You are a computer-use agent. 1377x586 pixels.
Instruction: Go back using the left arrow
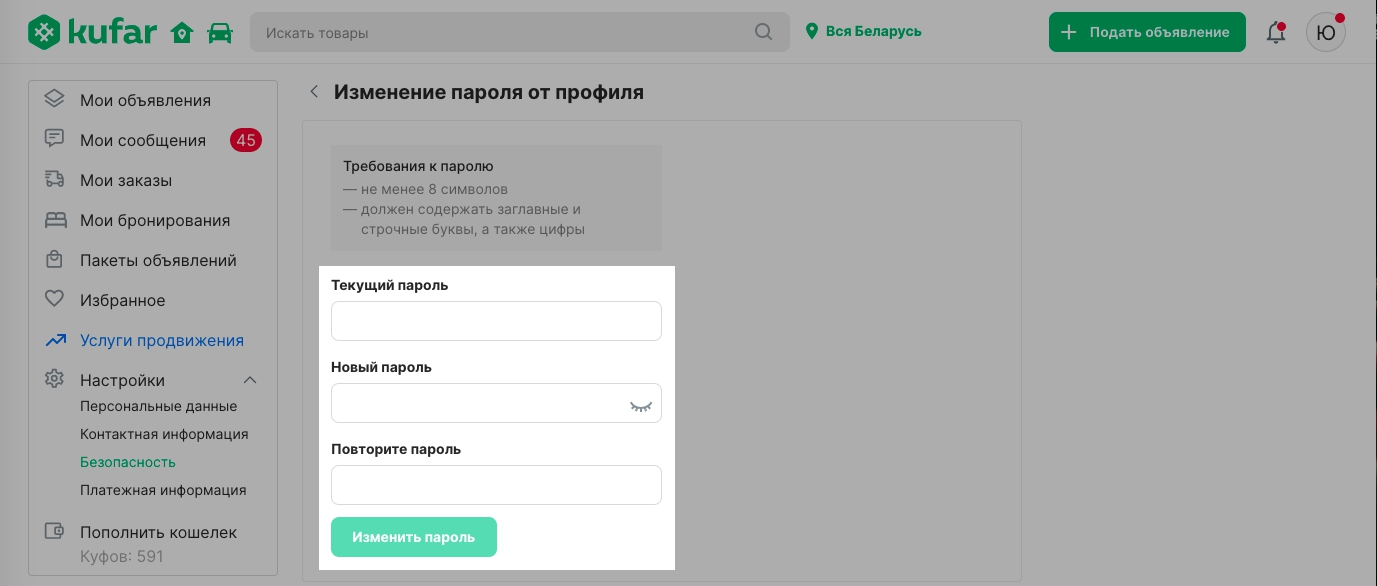[x=314, y=92]
